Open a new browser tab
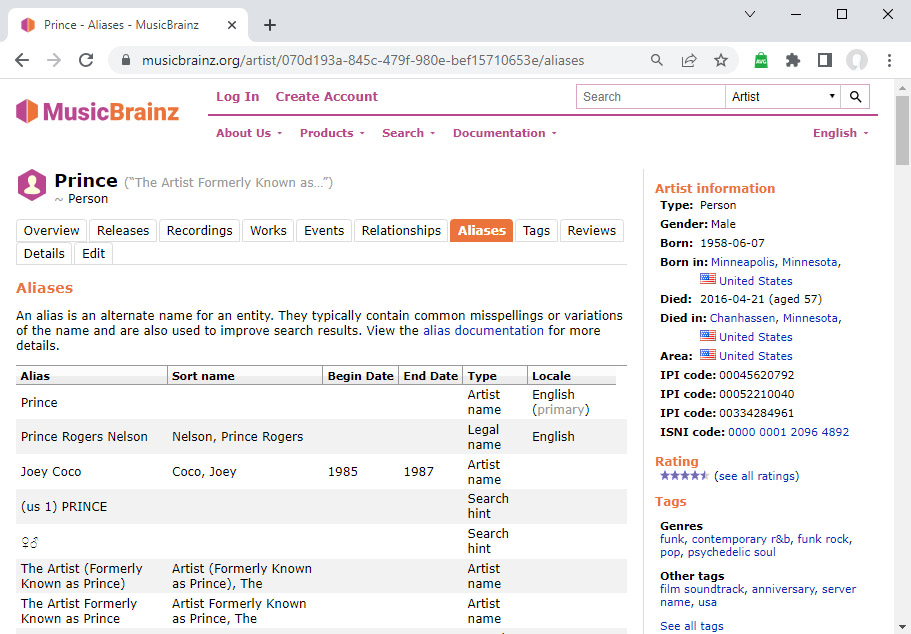The width and height of the screenshot is (911, 634). point(270,25)
